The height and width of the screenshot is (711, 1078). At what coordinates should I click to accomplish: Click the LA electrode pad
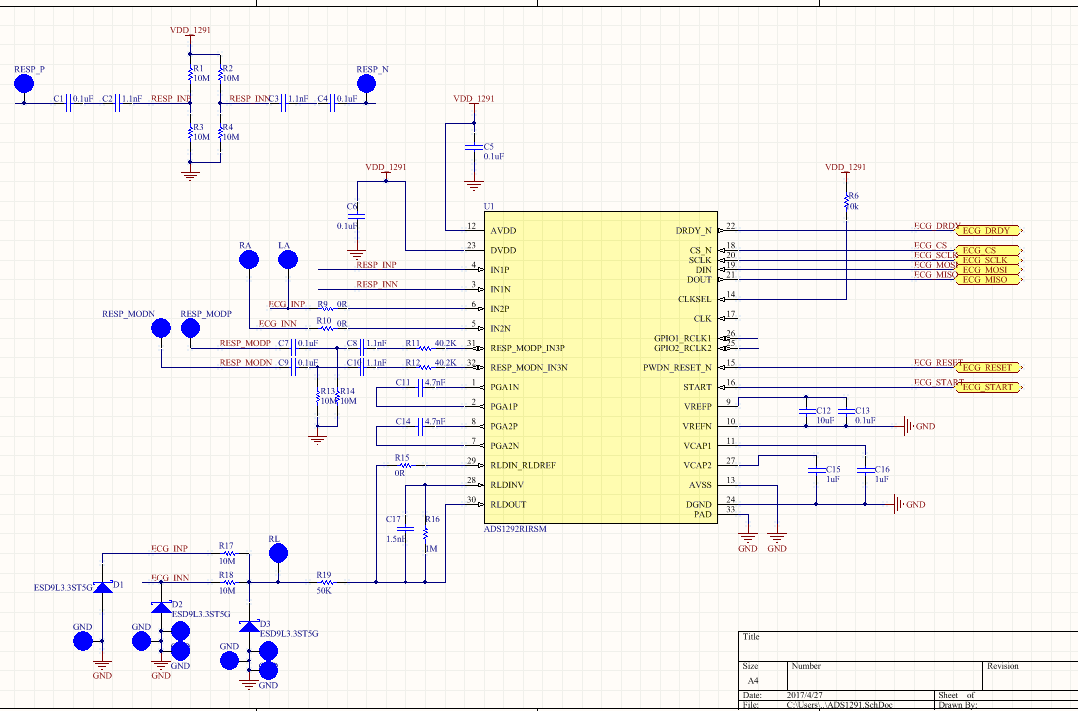[x=287, y=260]
